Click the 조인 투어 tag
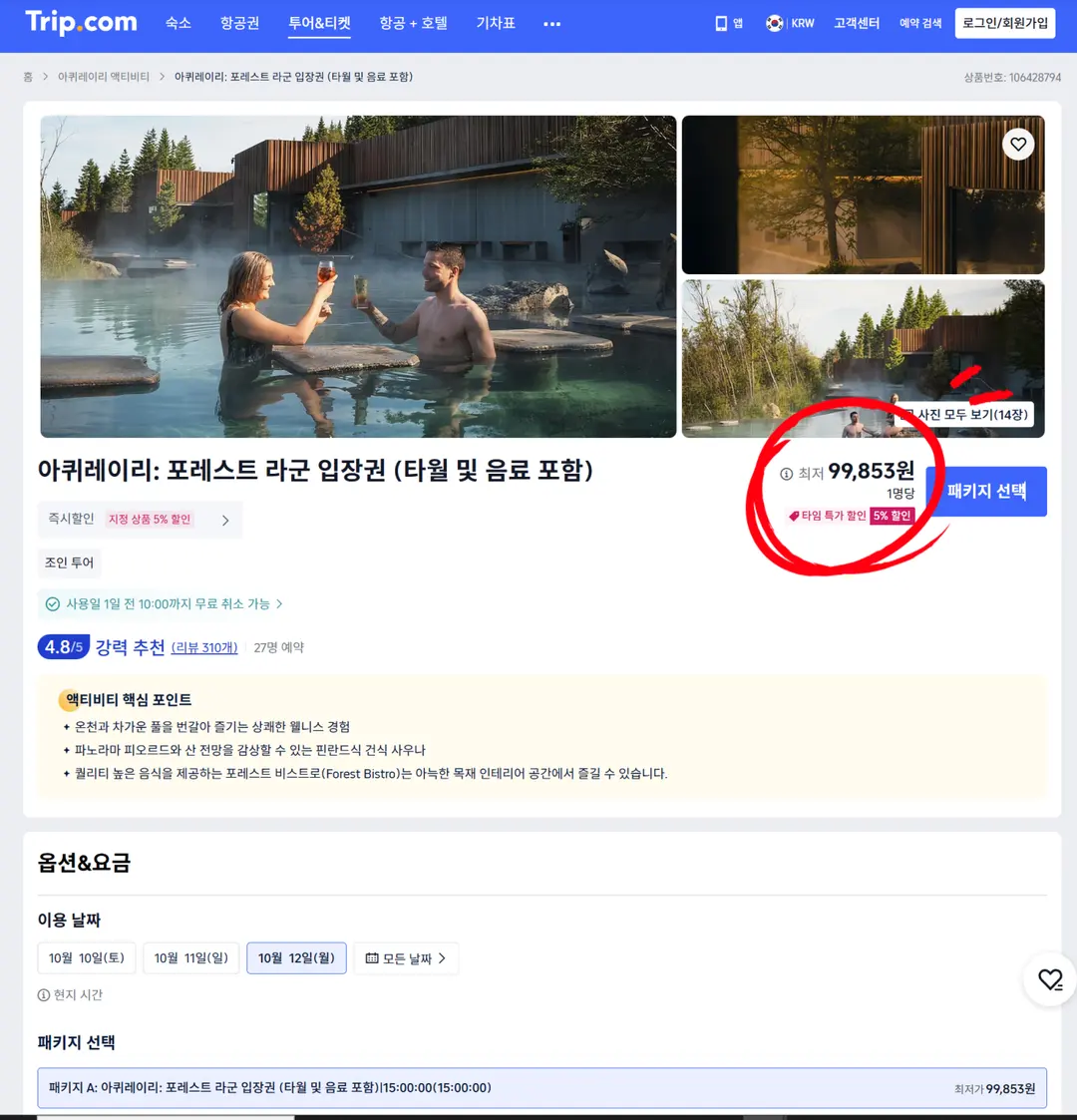1077x1120 pixels. [x=69, y=562]
